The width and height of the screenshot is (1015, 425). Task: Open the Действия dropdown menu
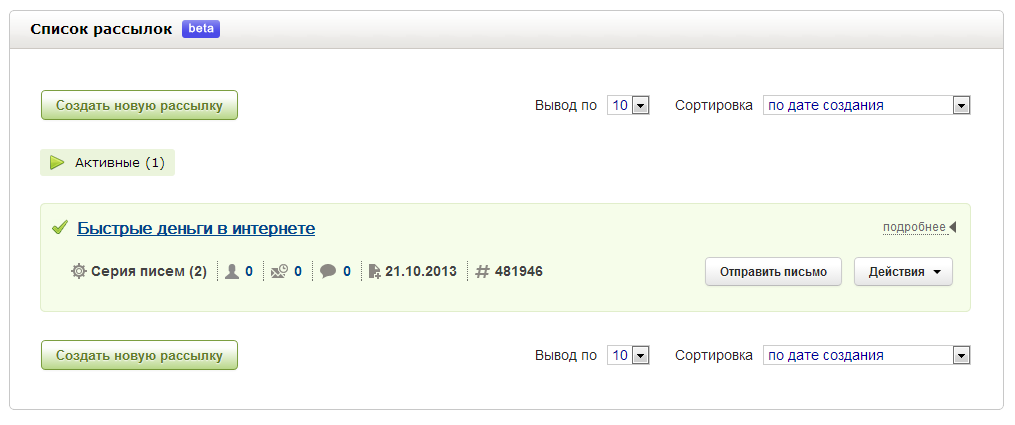[903, 271]
